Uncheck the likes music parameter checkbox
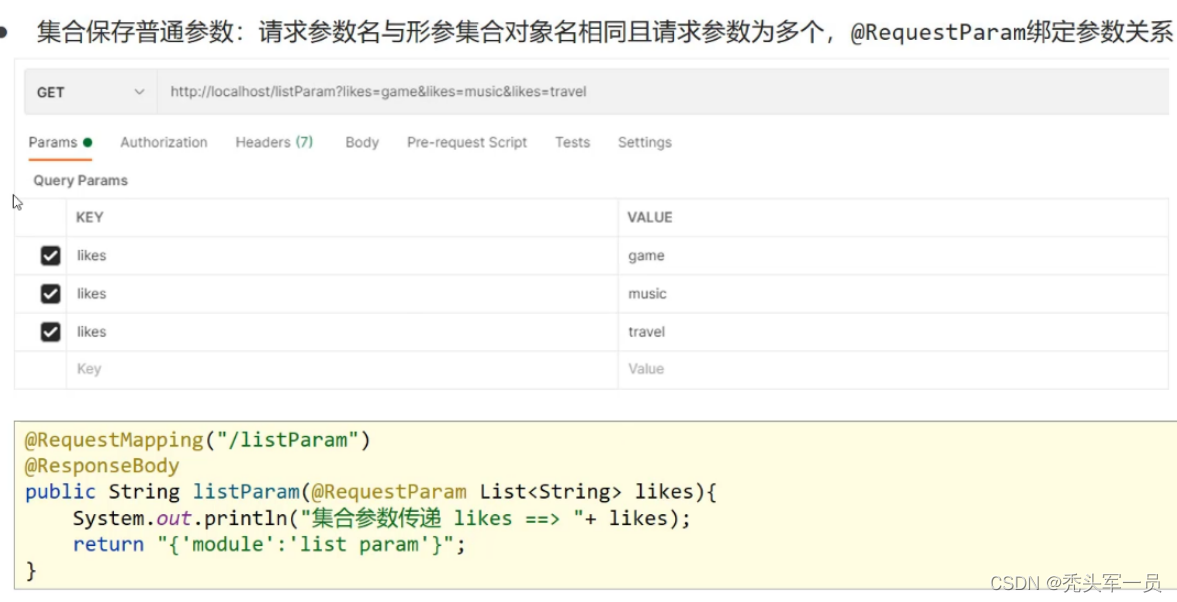Screen dimensions: 1177x602 [50, 294]
